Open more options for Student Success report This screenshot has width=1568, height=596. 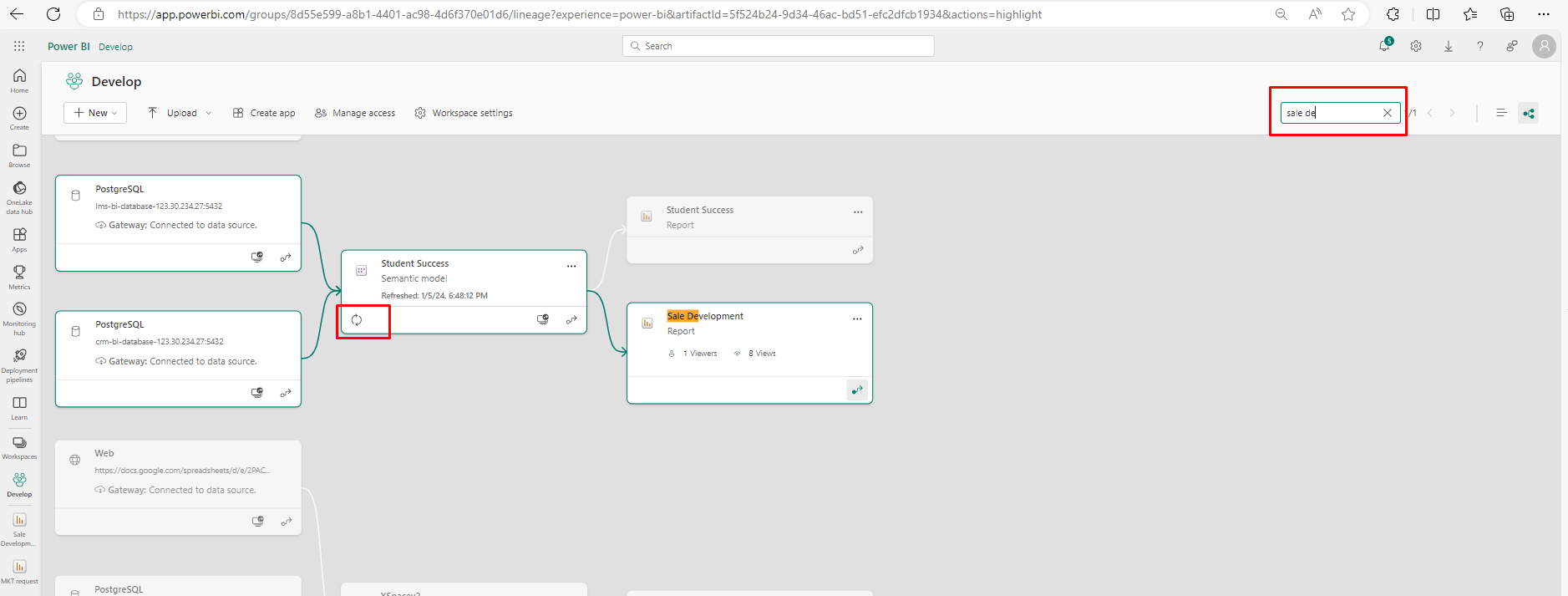pyautogui.click(x=858, y=212)
